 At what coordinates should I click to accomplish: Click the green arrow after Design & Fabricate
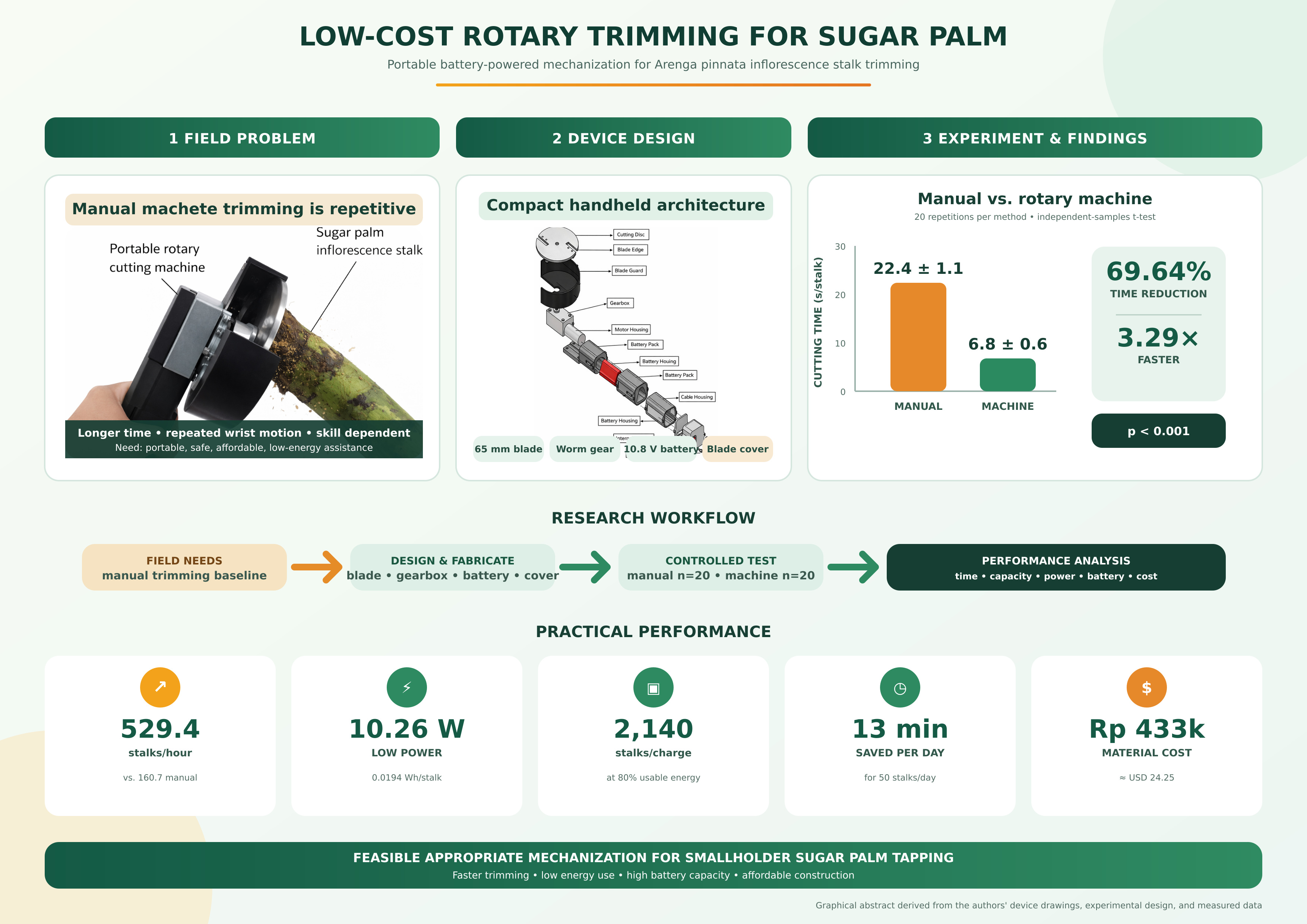585,567
